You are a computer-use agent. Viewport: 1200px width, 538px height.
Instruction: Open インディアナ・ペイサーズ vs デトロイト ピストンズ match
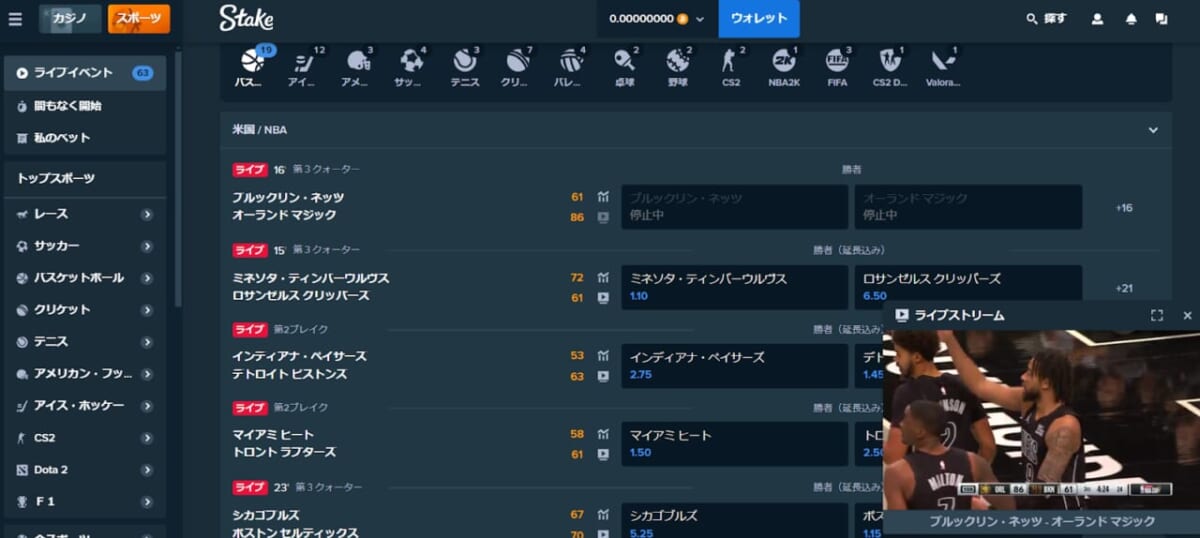tap(300, 366)
